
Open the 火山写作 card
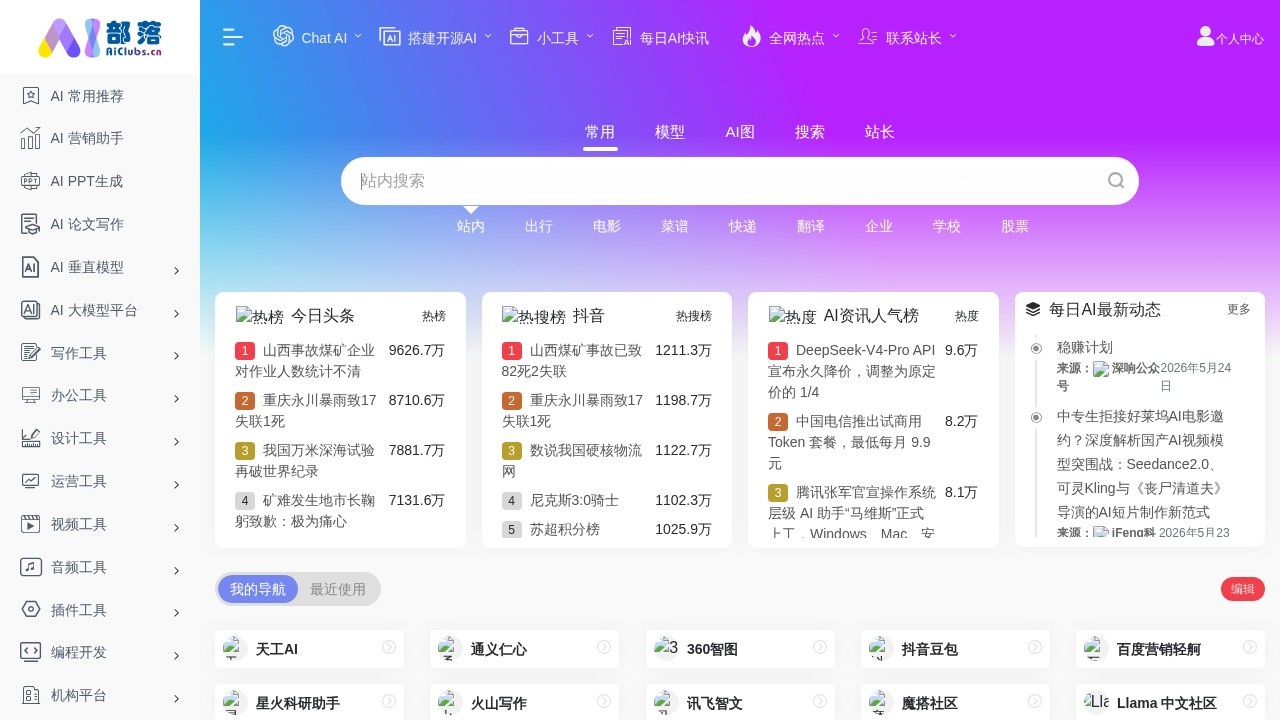(524, 703)
